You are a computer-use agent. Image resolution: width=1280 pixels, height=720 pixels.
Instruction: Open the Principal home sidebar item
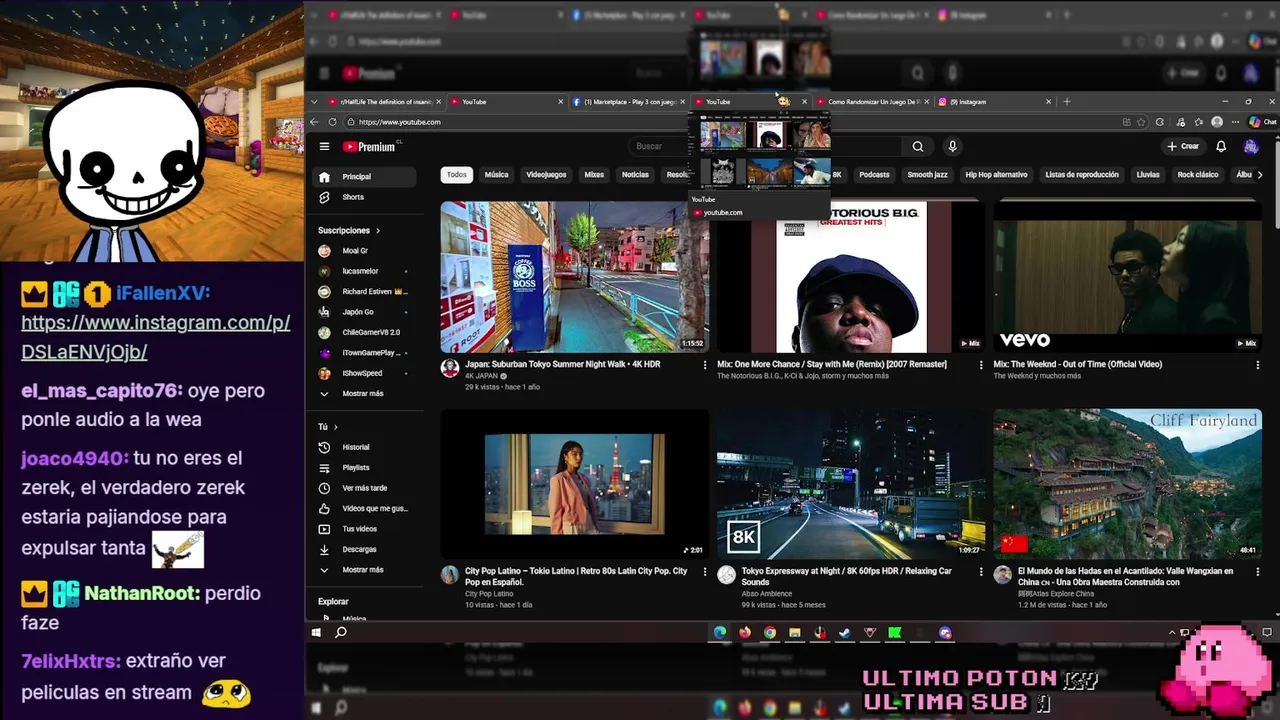(x=364, y=177)
